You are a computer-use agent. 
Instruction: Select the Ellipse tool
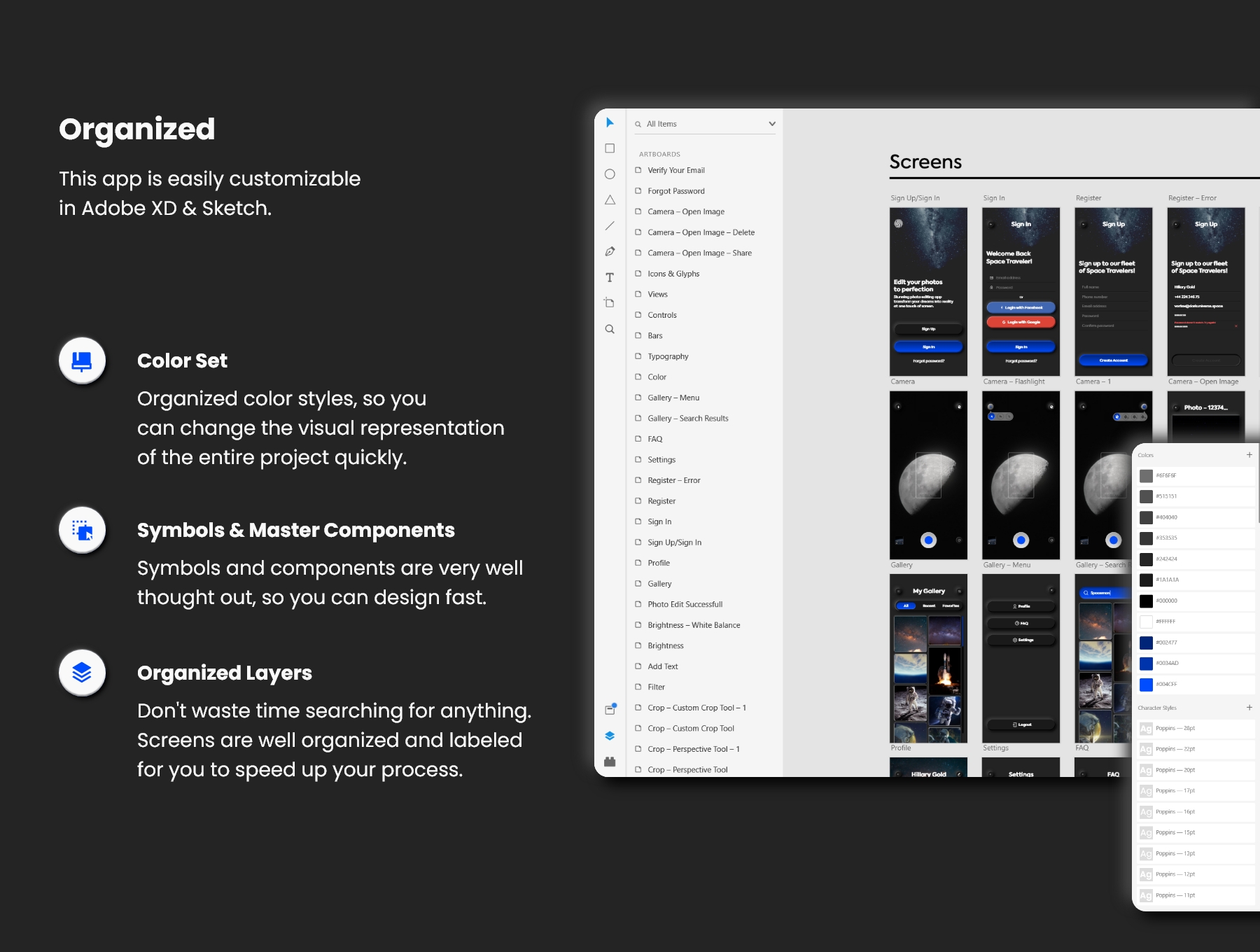pyautogui.click(x=610, y=174)
